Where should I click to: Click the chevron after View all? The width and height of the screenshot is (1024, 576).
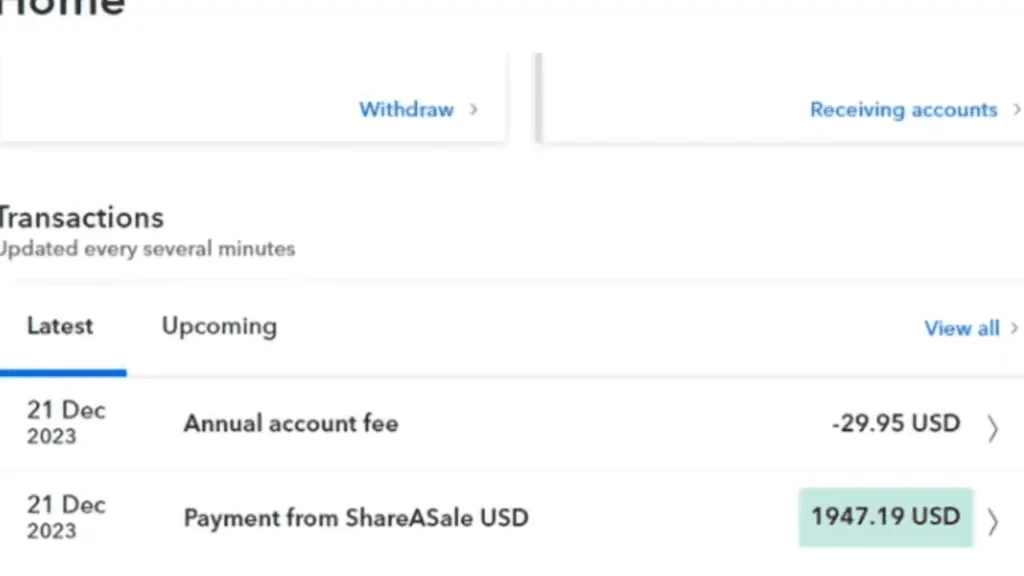tap(1015, 328)
